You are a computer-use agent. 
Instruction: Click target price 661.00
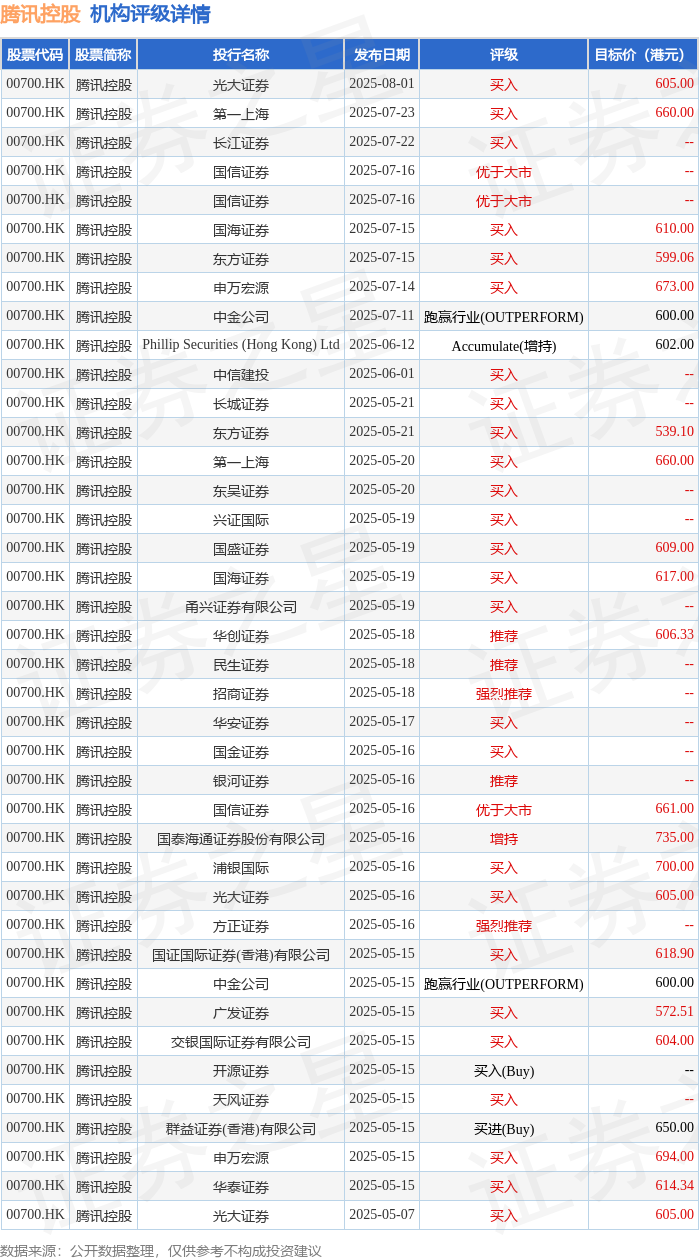click(674, 810)
